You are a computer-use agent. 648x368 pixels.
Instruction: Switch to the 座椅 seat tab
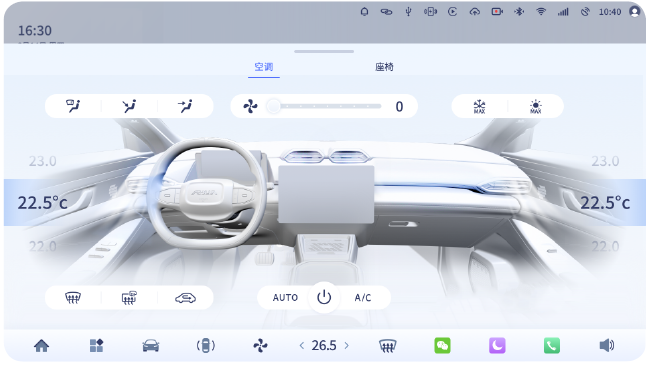tap(384, 67)
